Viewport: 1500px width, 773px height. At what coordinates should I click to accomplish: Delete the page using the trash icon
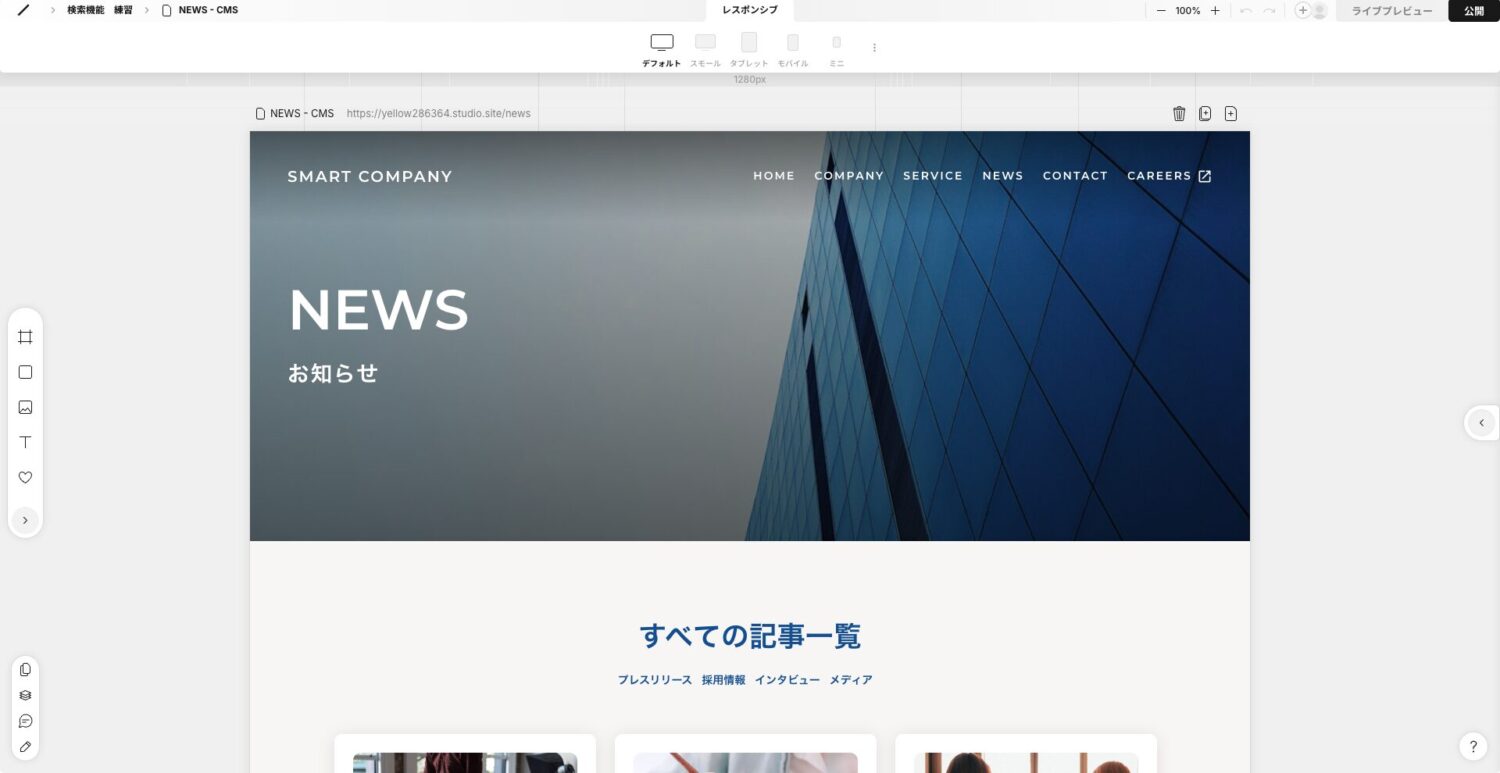click(x=1178, y=113)
